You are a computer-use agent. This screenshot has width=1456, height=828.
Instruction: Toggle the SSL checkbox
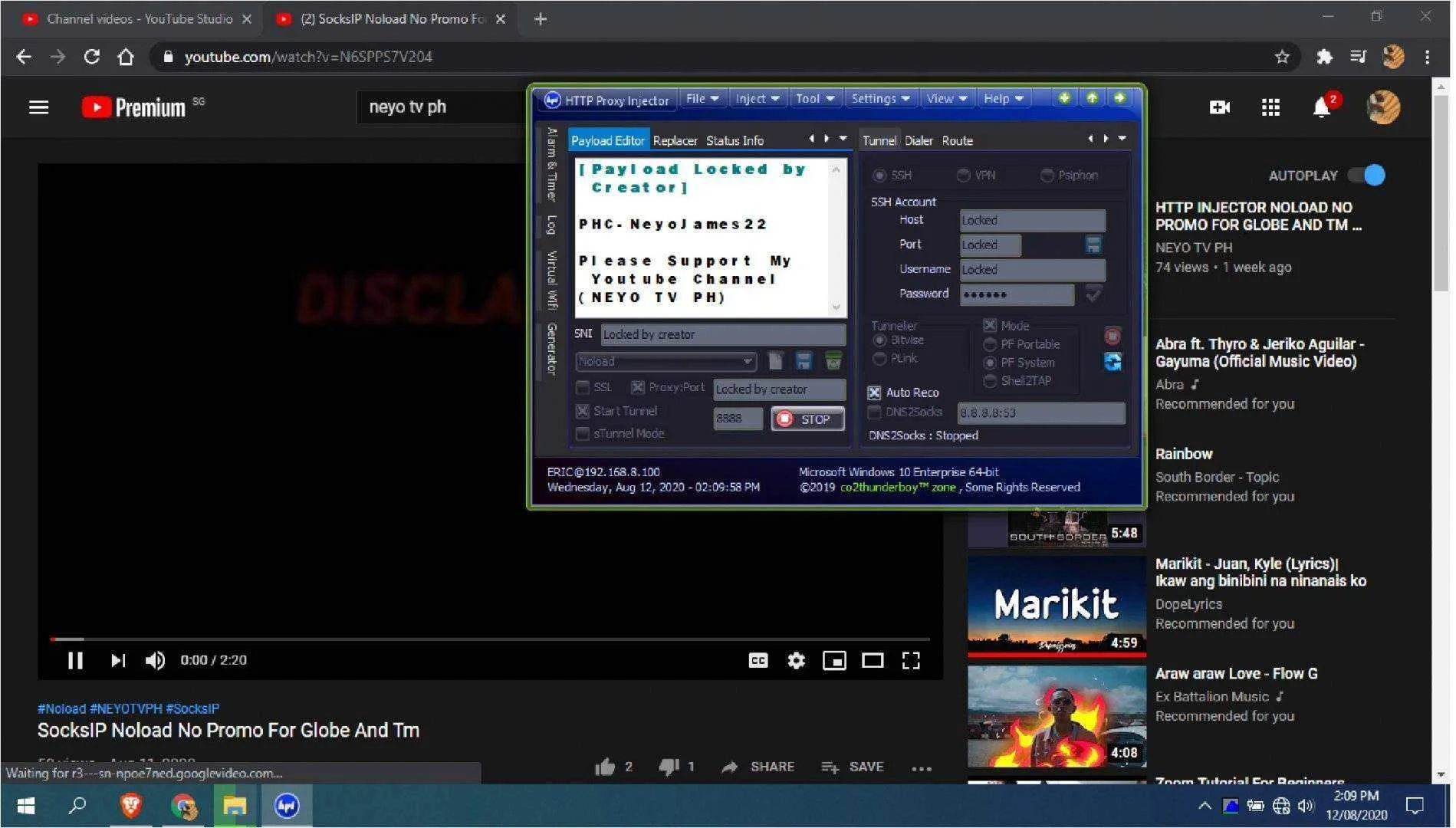pos(583,387)
